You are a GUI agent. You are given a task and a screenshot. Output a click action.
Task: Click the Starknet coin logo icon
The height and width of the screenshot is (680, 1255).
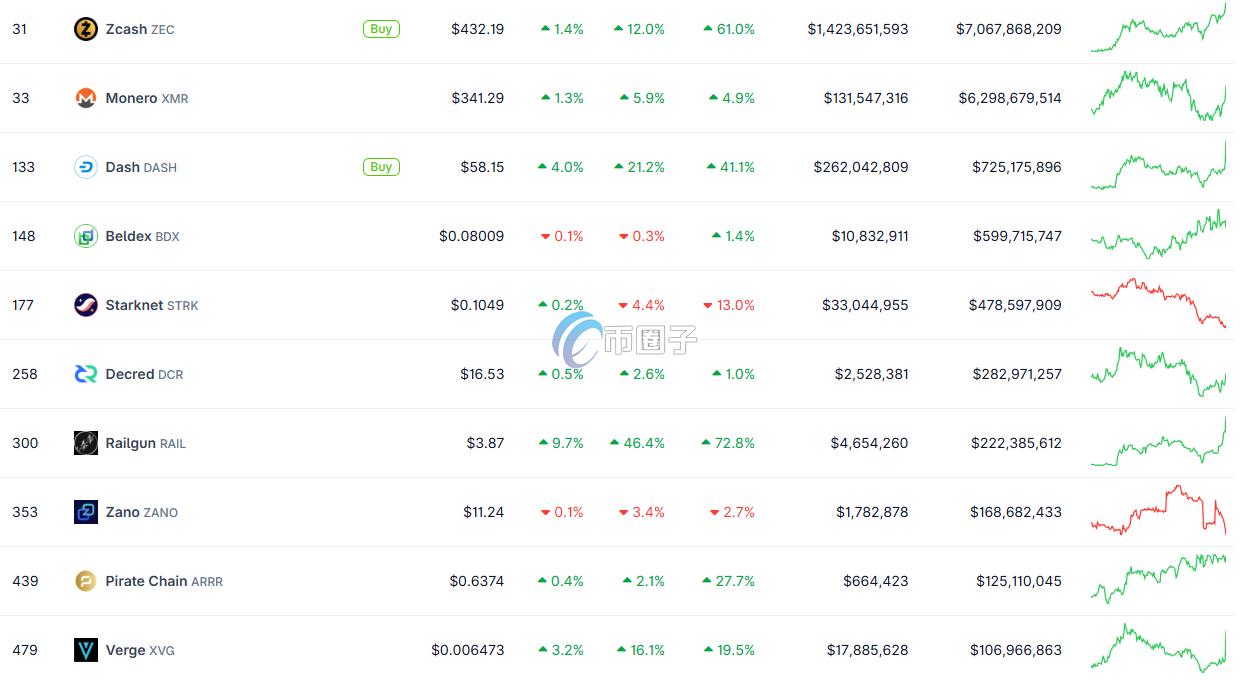tap(86, 305)
